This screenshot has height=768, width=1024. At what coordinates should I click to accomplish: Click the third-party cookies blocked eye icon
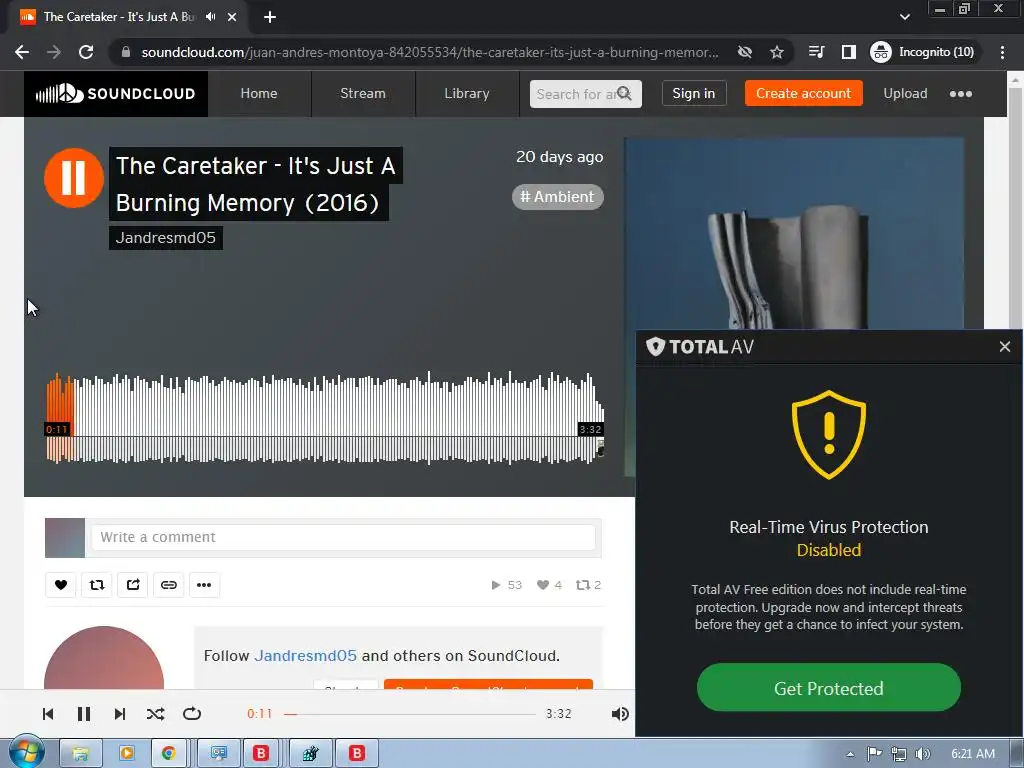(x=744, y=52)
